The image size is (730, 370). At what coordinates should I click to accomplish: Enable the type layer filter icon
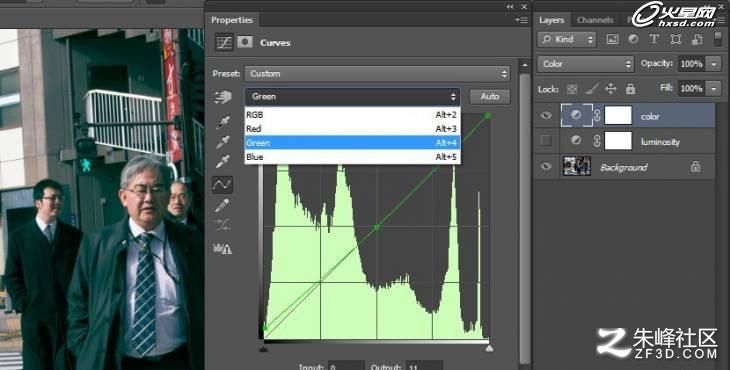pyautogui.click(x=654, y=40)
